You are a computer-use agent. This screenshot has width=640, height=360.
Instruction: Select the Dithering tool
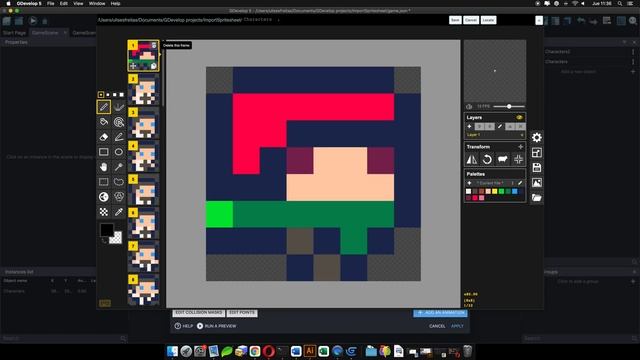point(104,211)
